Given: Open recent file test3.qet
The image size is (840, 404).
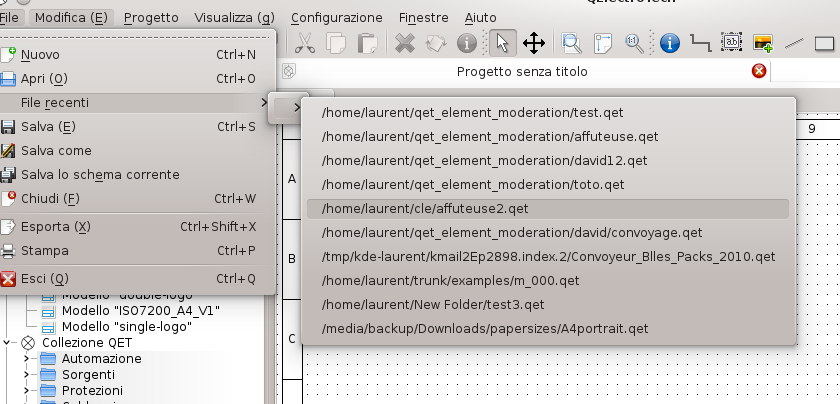Looking at the screenshot, I should click(548, 305).
